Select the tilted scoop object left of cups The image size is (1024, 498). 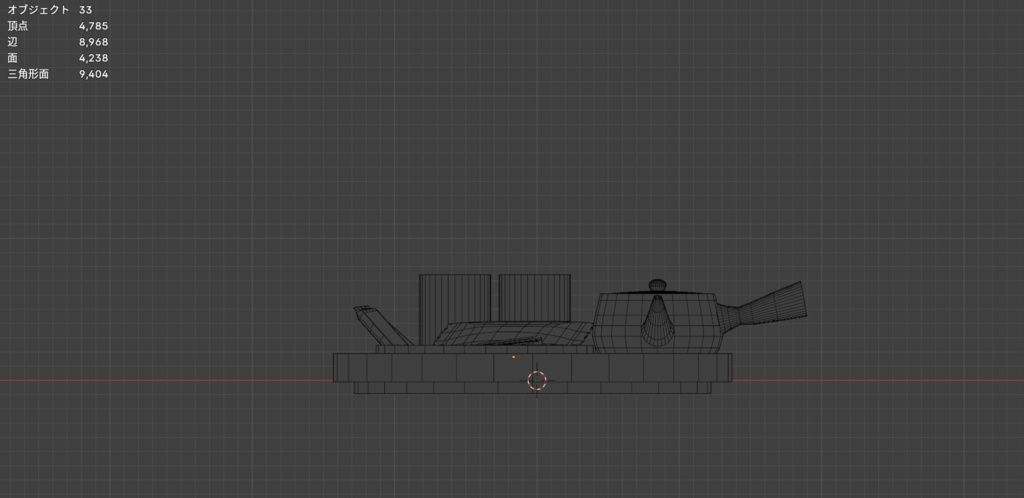coord(381,324)
